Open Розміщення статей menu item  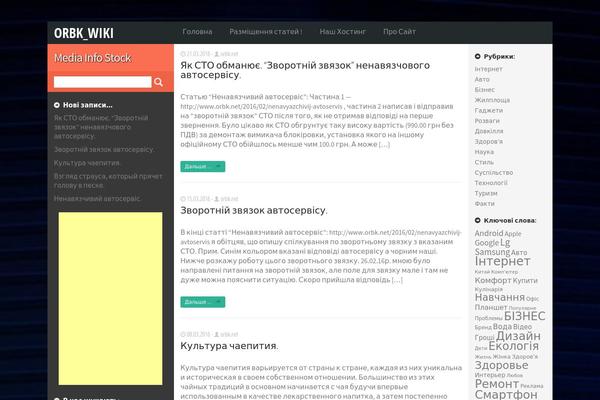pos(264,32)
